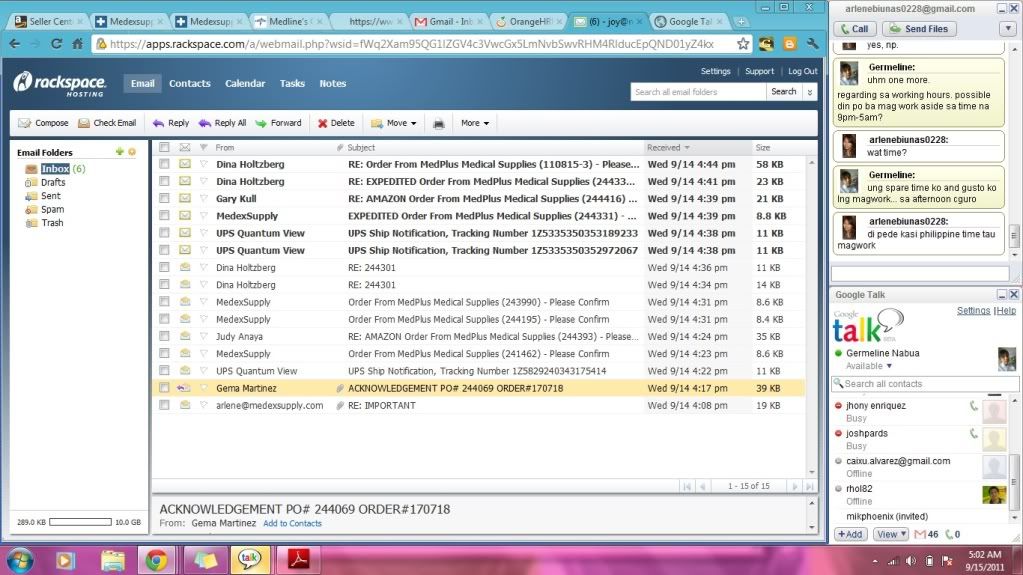Check the arlene@medexsupply.com email checkbox
Viewport: 1023px width, 575px height.
point(164,405)
